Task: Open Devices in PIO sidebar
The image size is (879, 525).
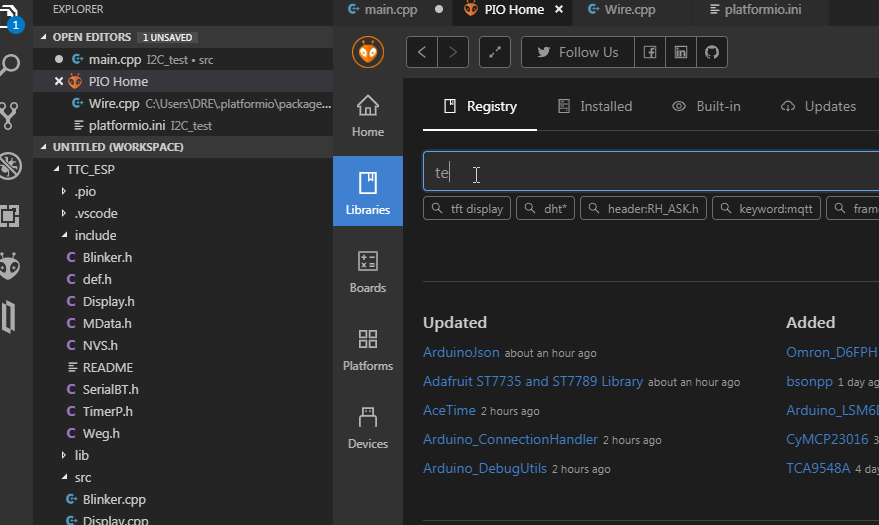Action: 368,428
